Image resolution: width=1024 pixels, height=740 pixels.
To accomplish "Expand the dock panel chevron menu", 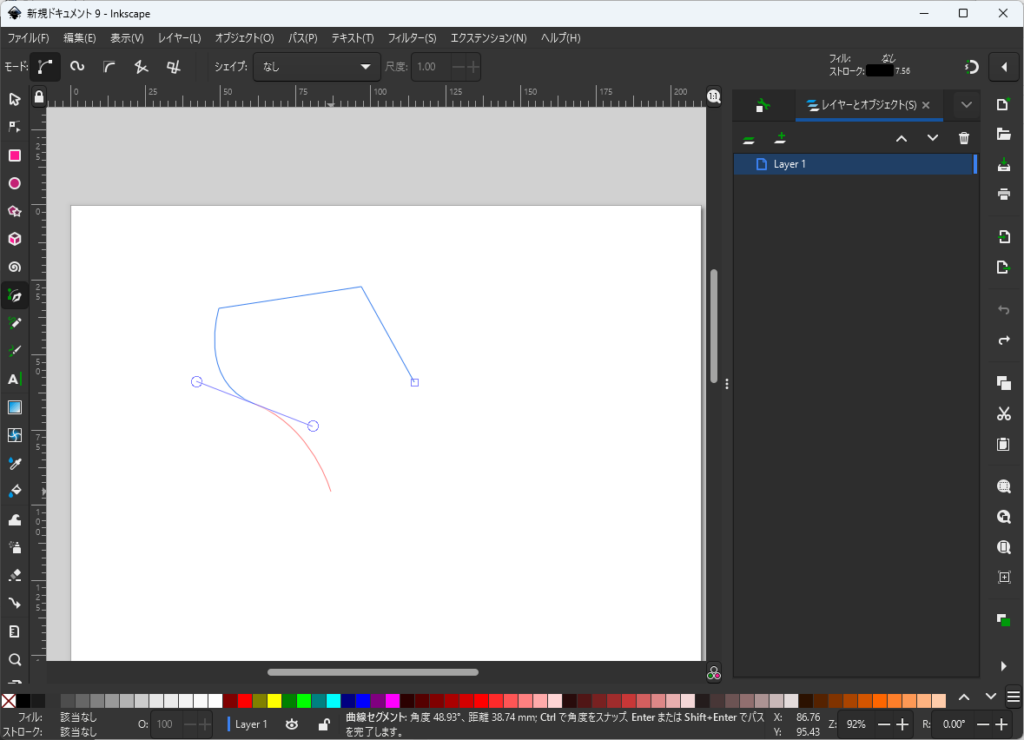I will pyautogui.click(x=967, y=105).
